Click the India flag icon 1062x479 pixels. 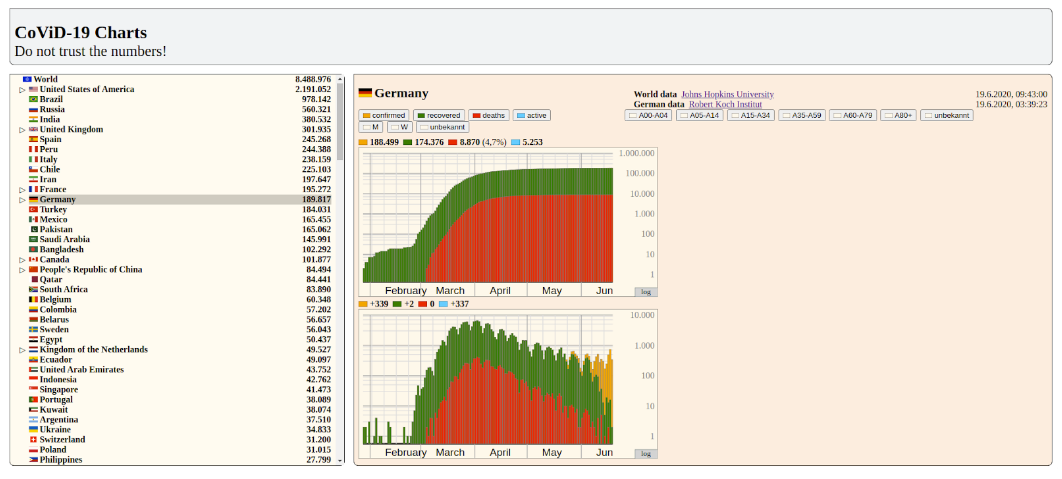[x=33, y=119]
